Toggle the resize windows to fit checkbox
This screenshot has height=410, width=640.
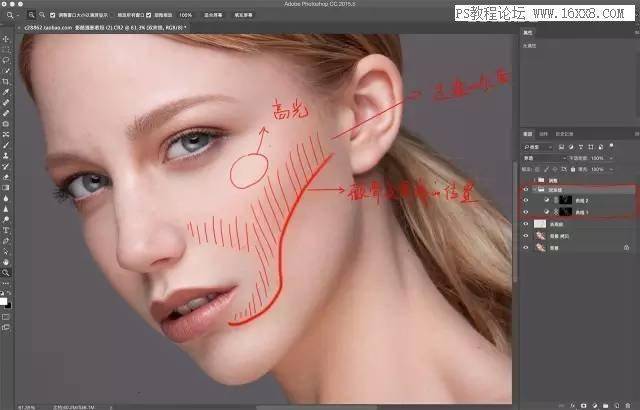click(x=53, y=15)
